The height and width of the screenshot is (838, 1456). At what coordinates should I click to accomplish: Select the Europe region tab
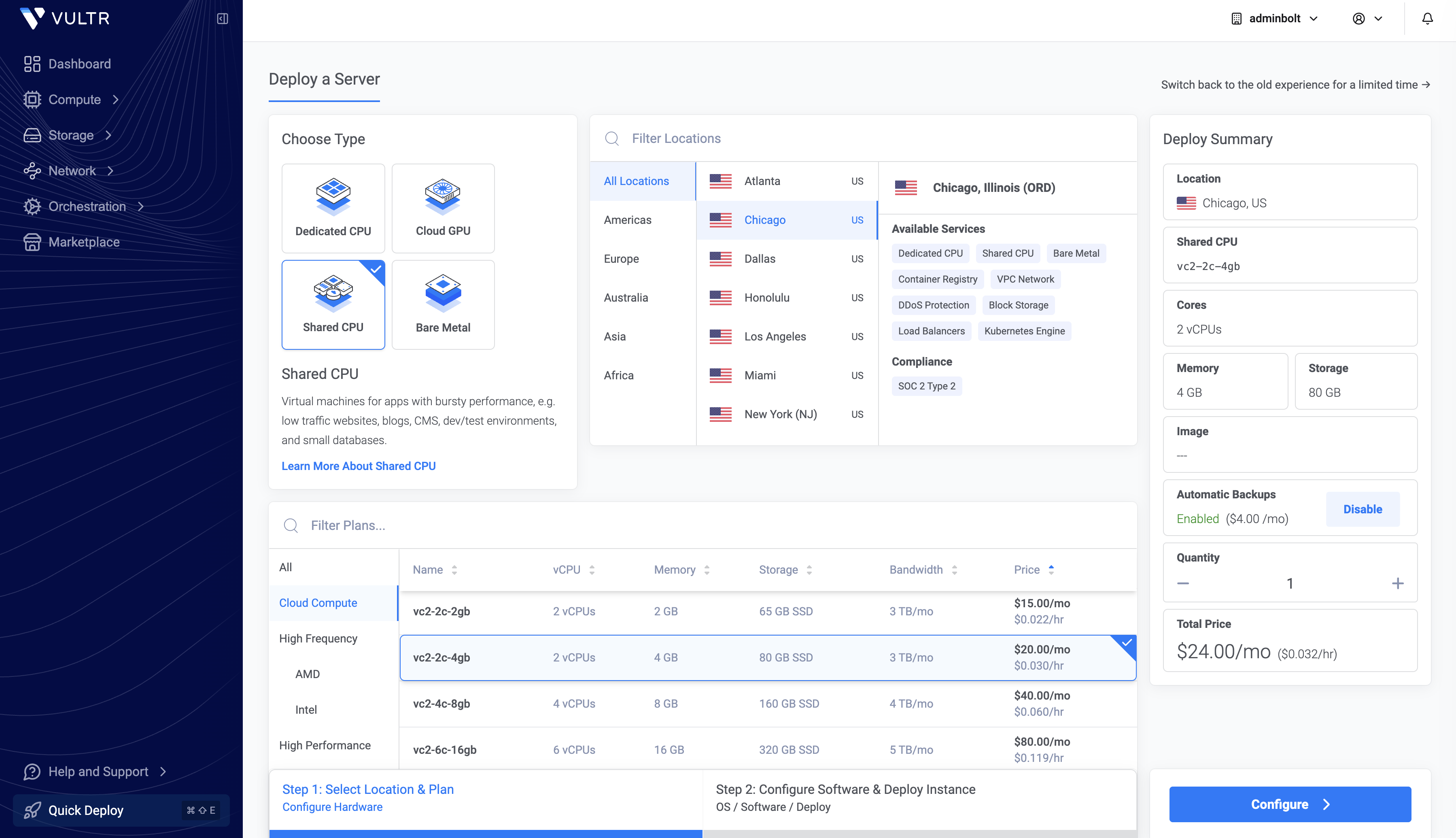pyautogui.click(x=643, y=259)
